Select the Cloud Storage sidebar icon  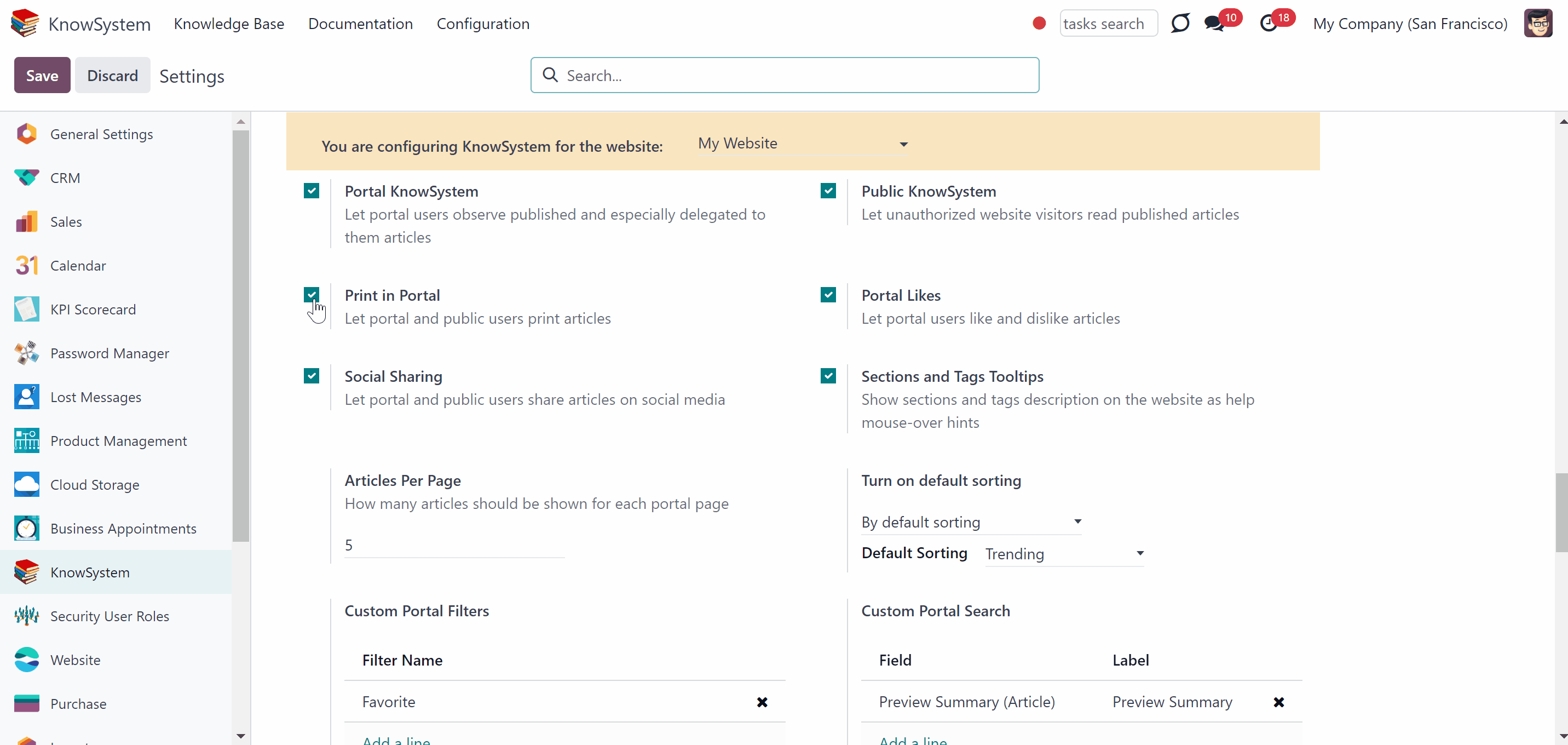tap(27, 485)
